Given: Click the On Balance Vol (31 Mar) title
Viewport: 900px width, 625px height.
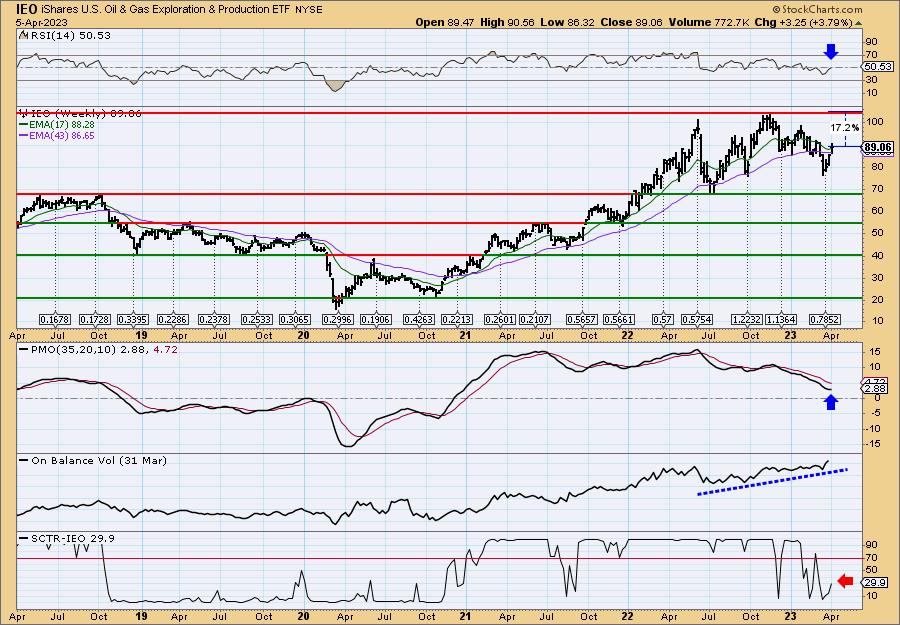Looking at the screenshot, I should [99, 460].
